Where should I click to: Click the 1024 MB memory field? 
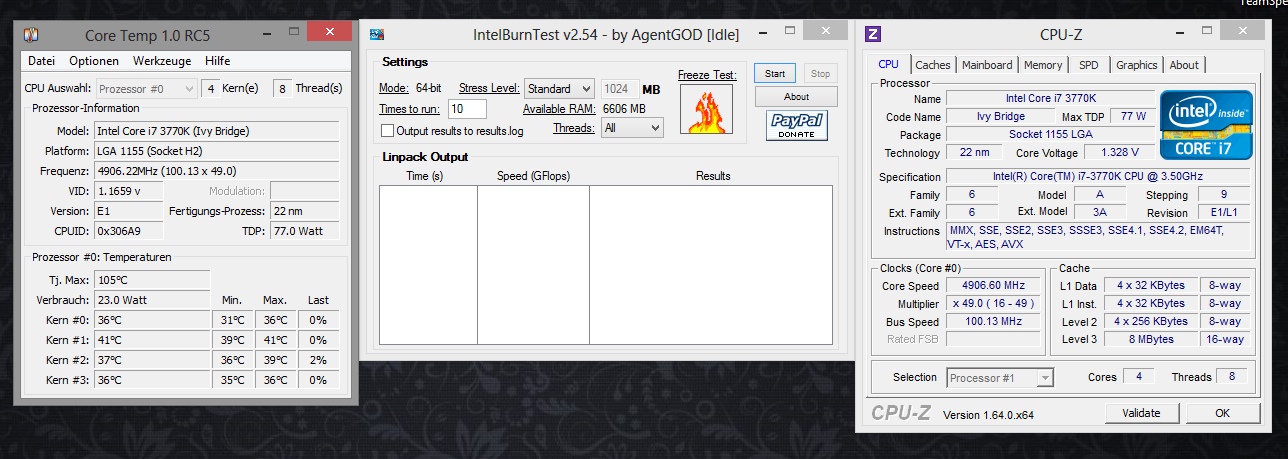pyautogui.click(x=620, y=89)
